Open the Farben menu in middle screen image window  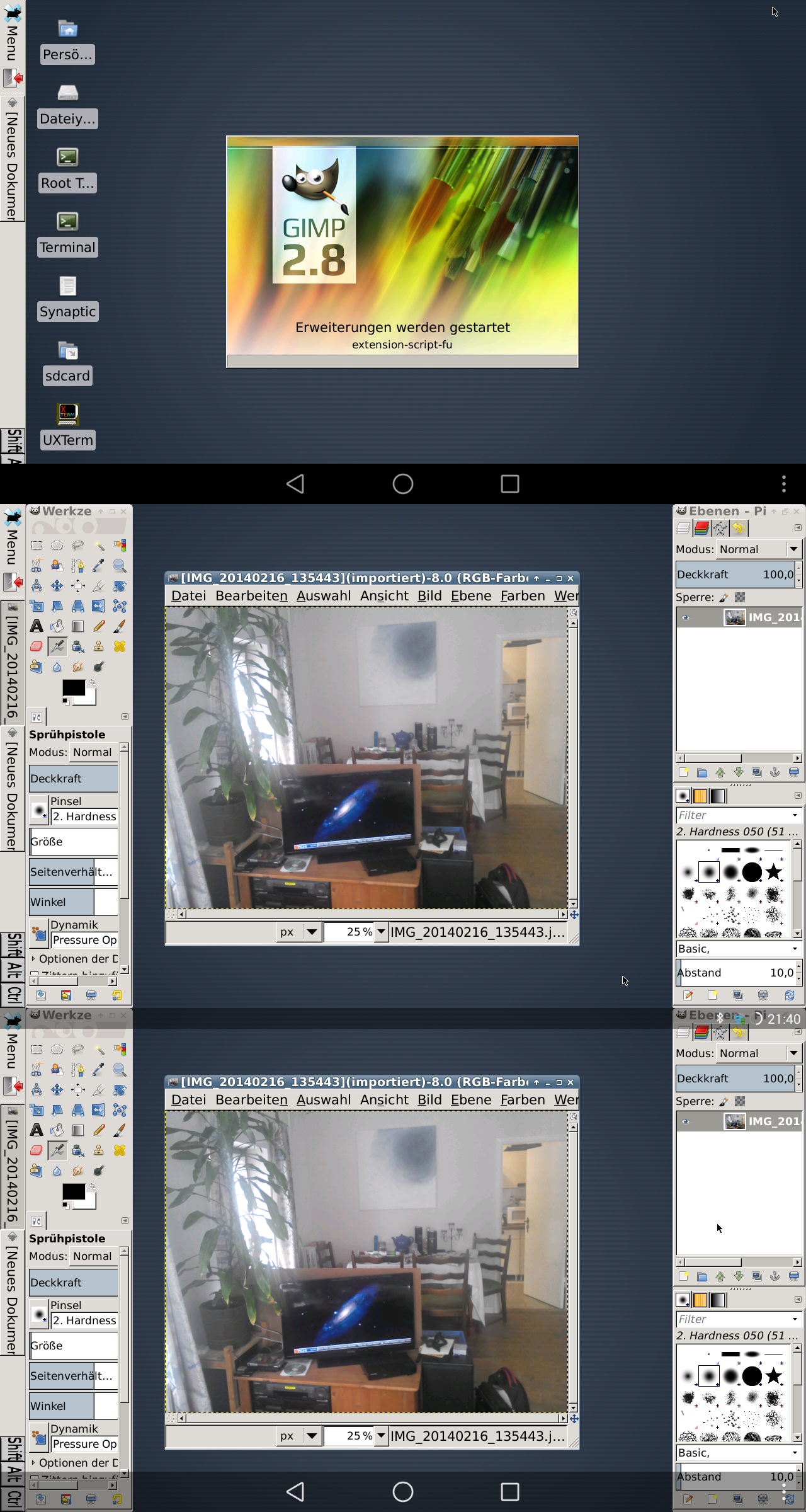(x=523, y=596)
